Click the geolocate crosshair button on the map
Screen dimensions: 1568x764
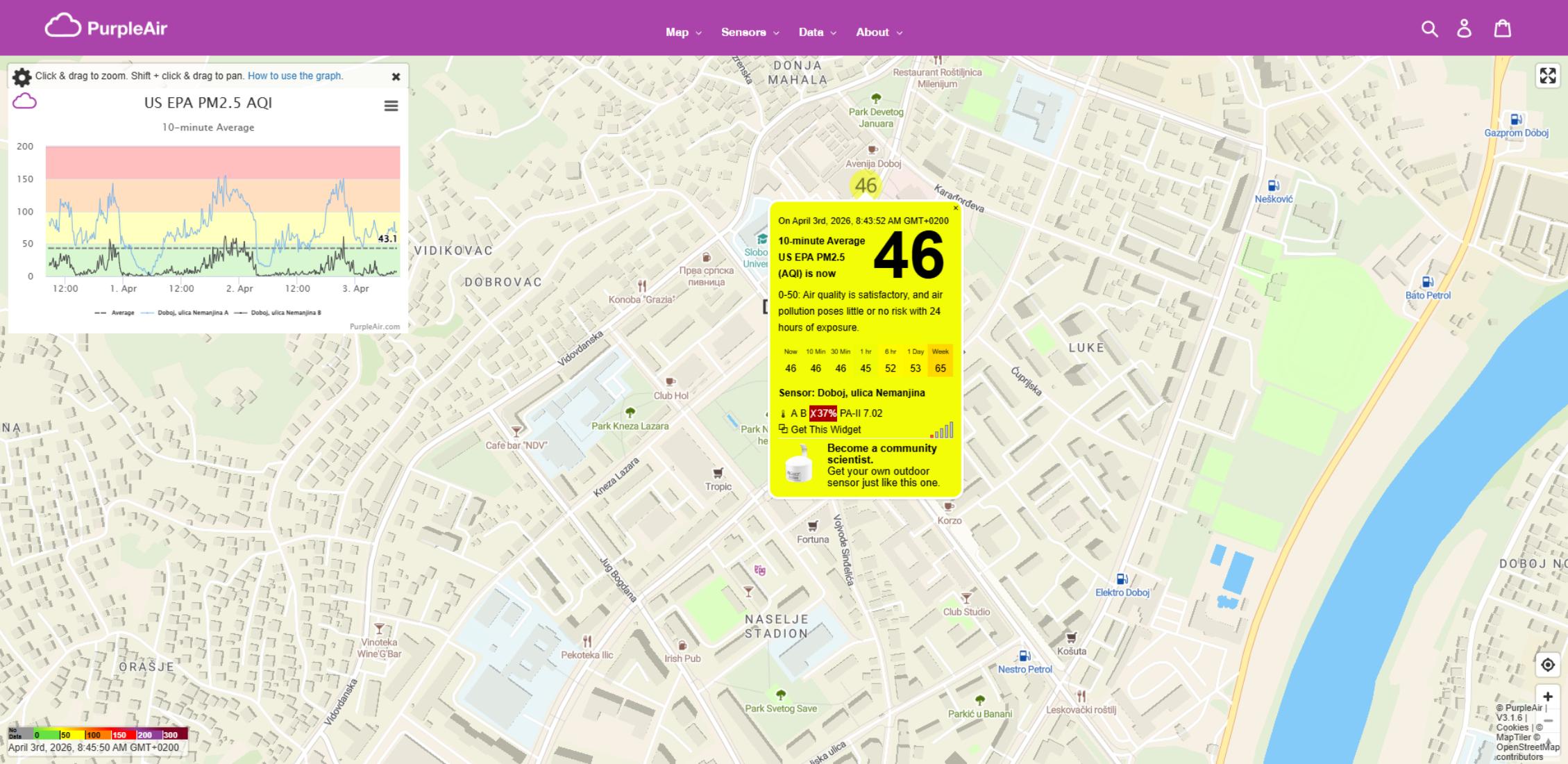[1548, 664]
